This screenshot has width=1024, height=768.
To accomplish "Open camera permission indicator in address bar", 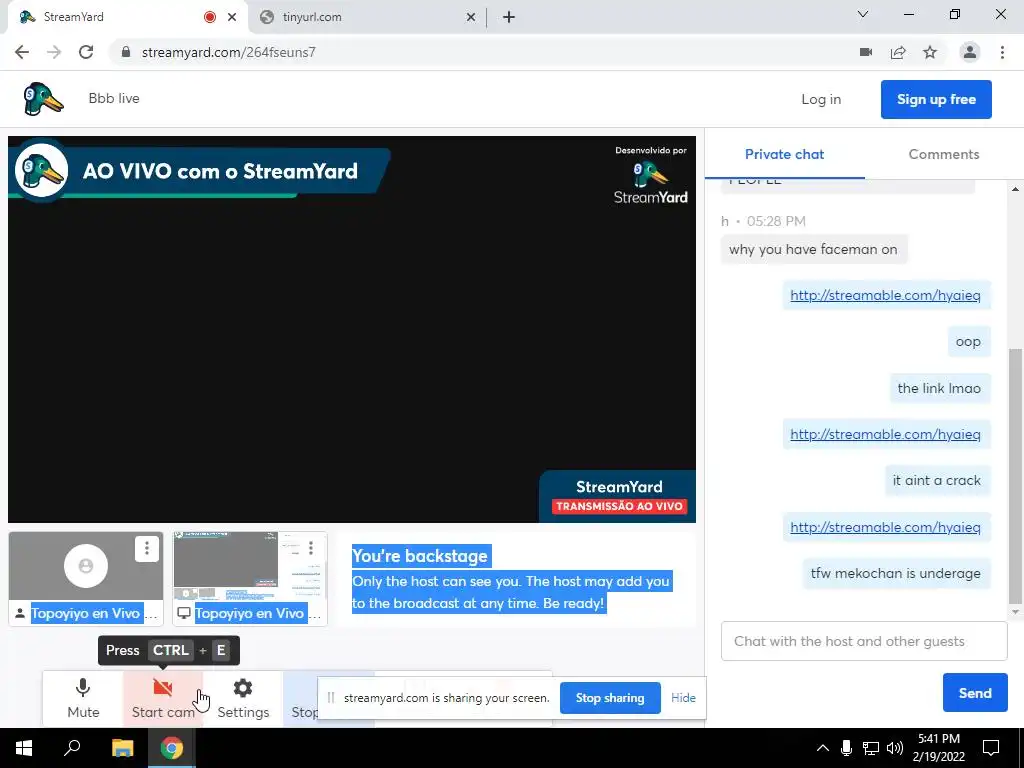I will (866, 52).
